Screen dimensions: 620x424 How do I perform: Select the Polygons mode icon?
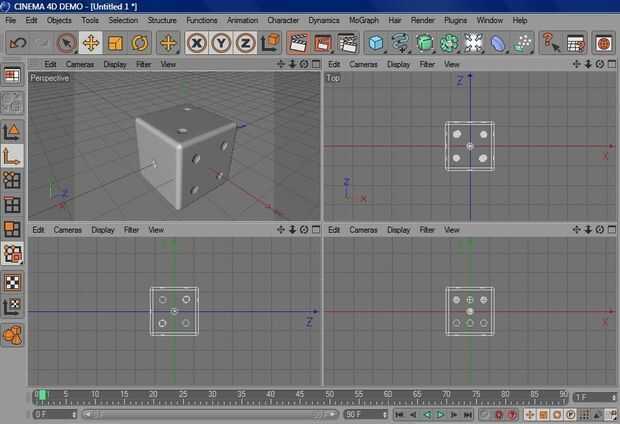12,229
